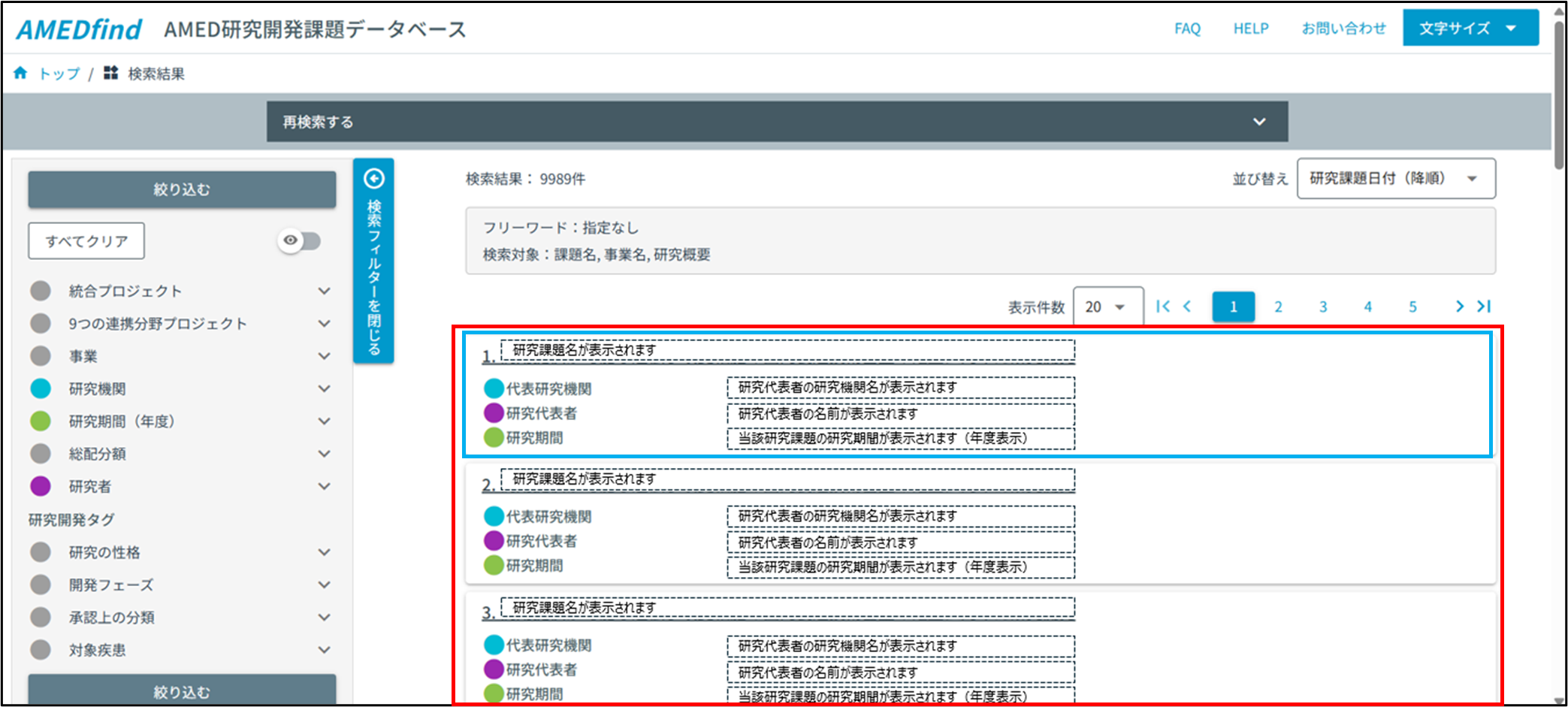This screenshot has width=1568, height=707.
Task: Select the 研究機関 filter circle
Action: (41, 388)
